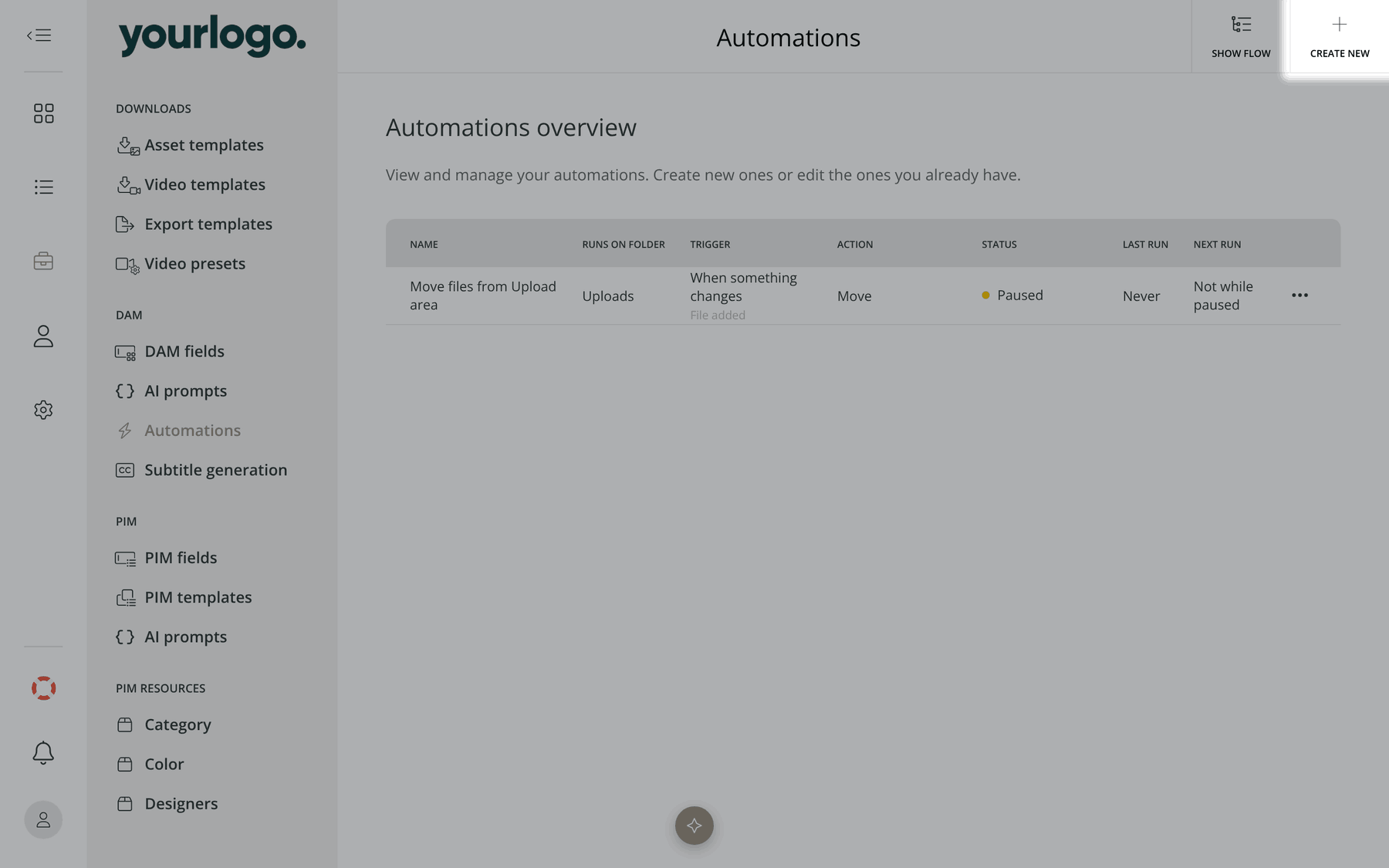This screenshot has width=1389, height=868.
Task: Click the Next Run column header
Action: pos(1217,245)
